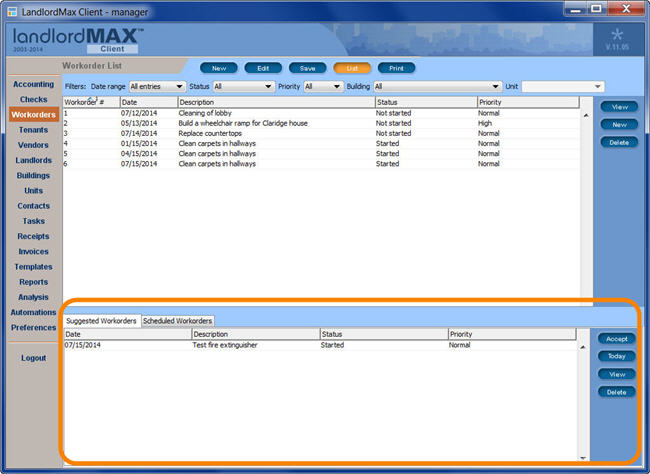Open Analysis section

(x=34, y=297)
